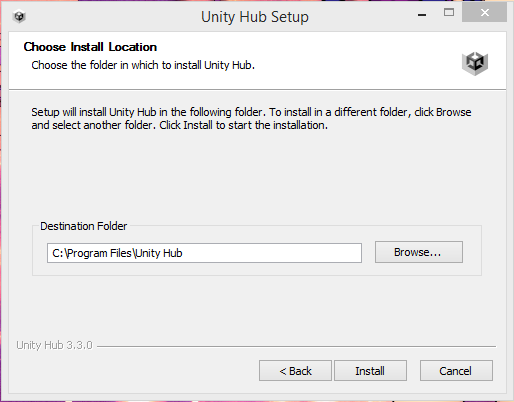Image resolution: width=514 pixels, height=402 pixels.
Task: Cancel the Unity Hub setup
Action: click(x=456, y=370)
